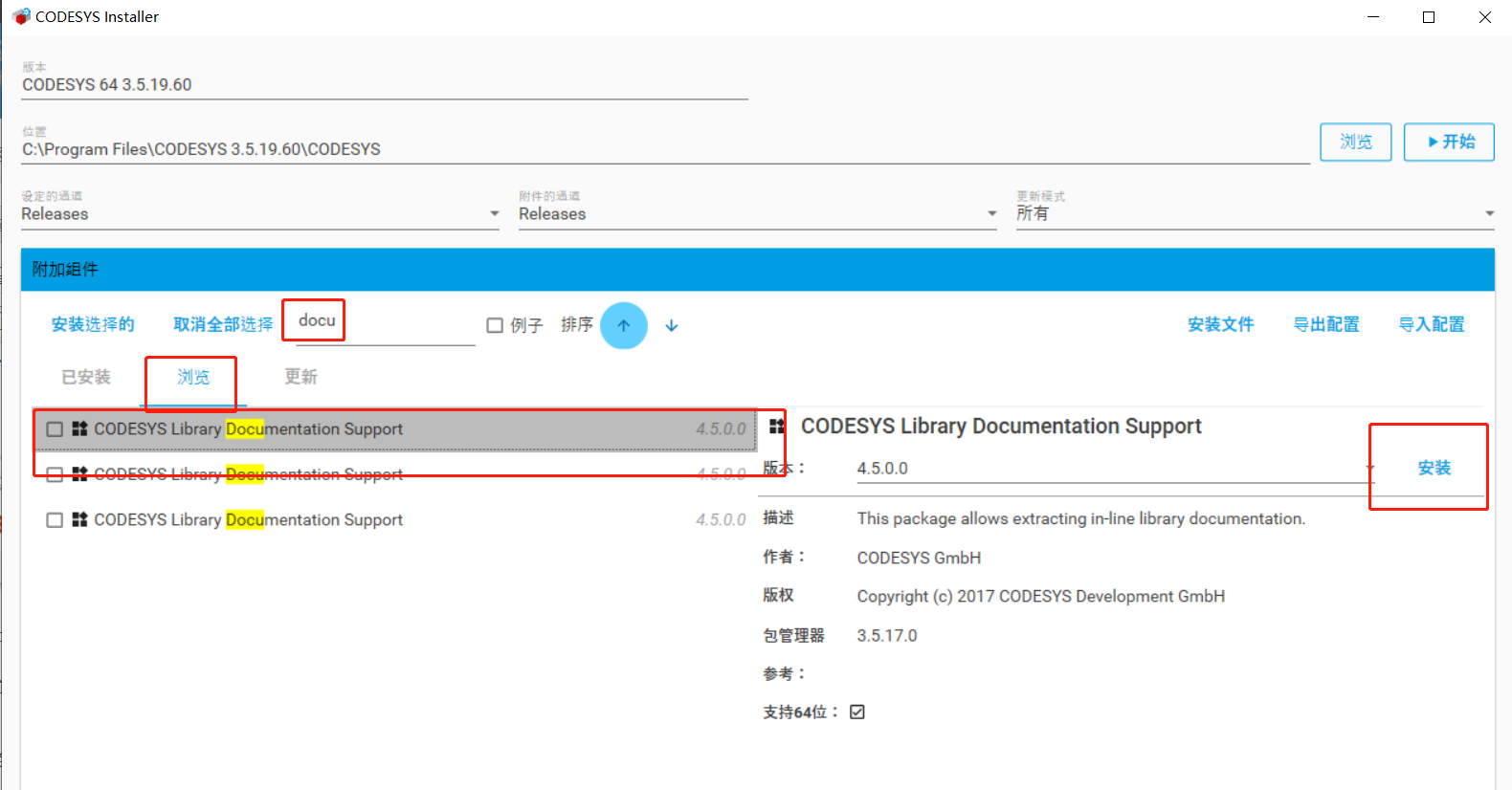Click the 安装文件 link
1512x790 pixels.
click(1221, 324)
